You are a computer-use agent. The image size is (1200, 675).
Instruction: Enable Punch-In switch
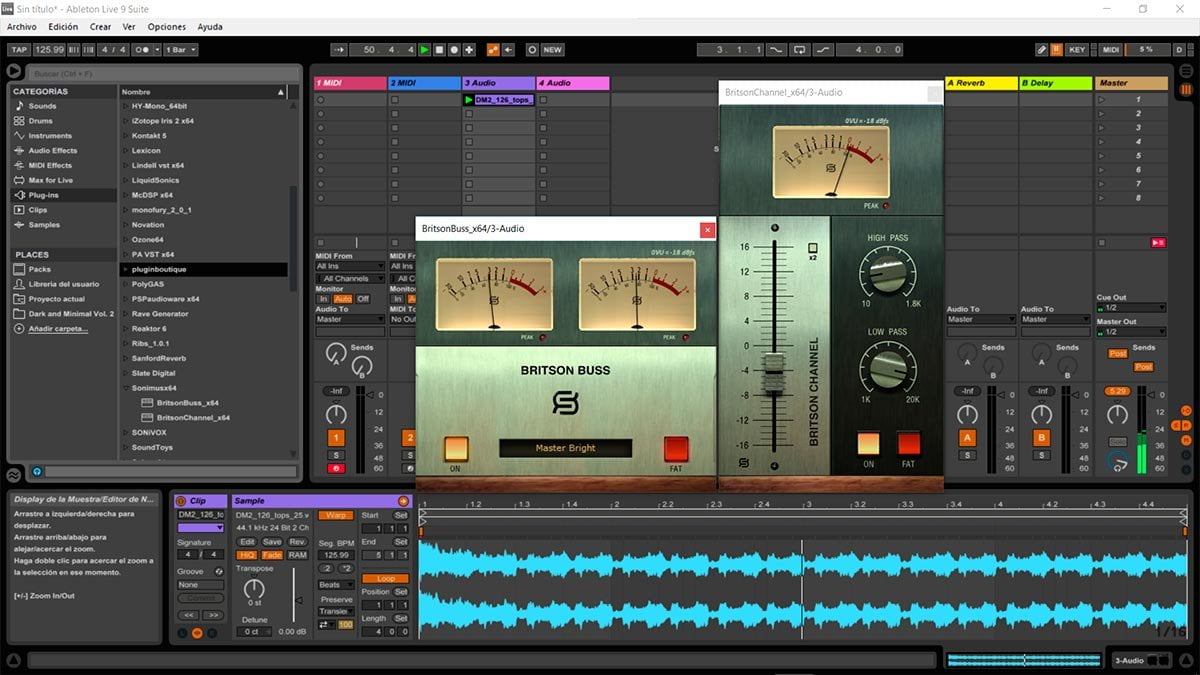click(777, 49)
